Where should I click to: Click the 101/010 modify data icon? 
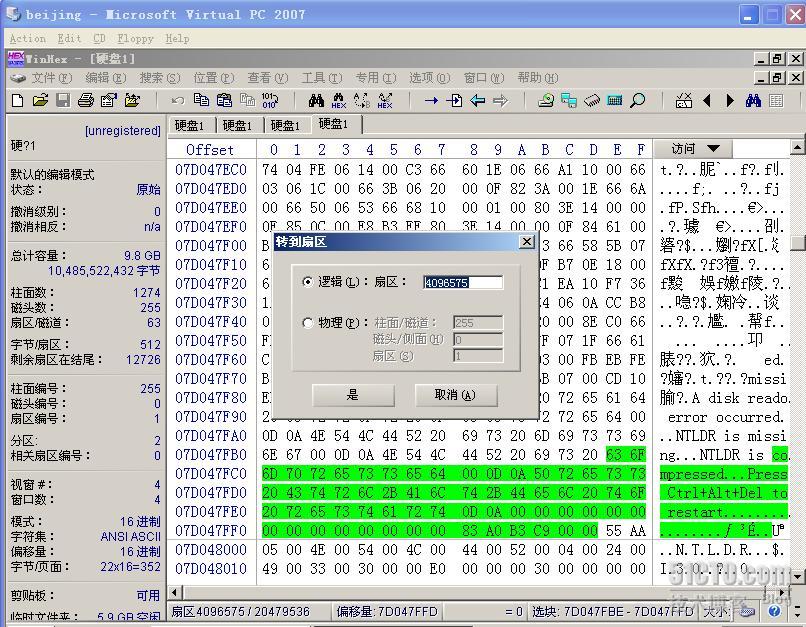[270, 100]
